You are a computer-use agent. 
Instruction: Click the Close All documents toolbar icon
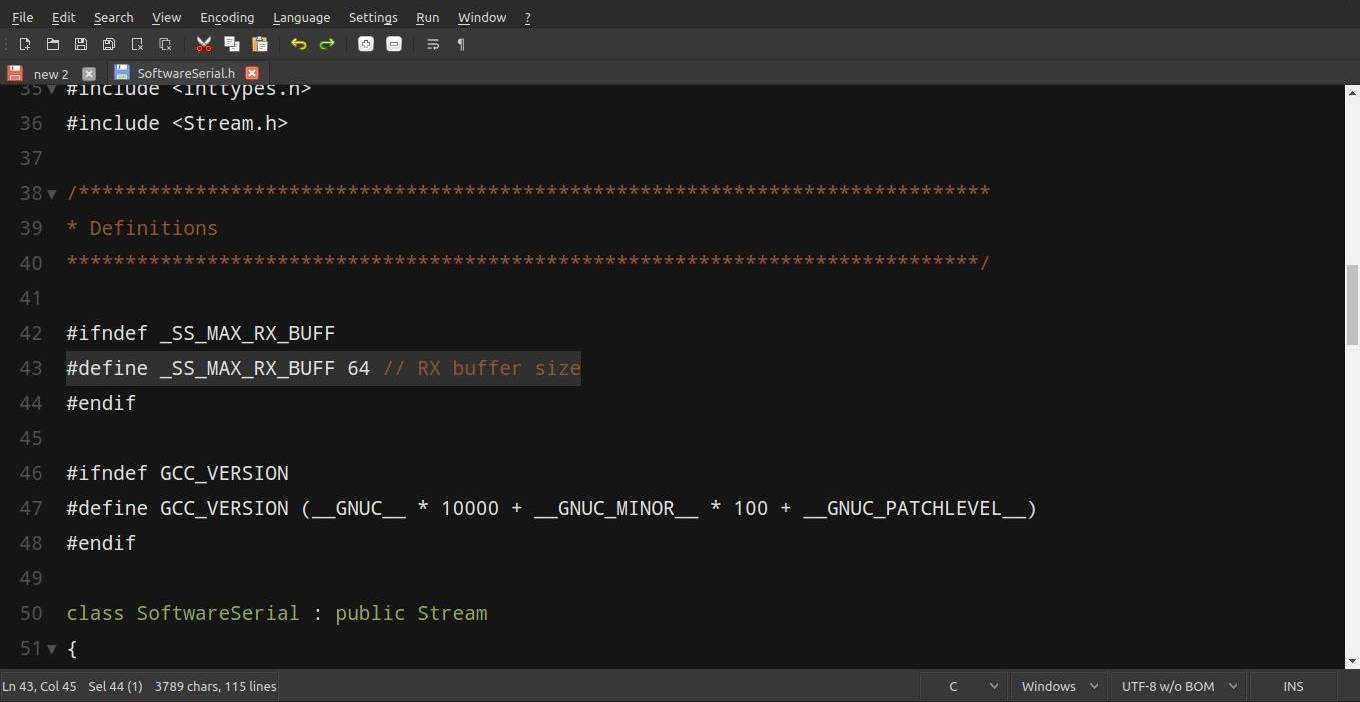pos(165,44)
